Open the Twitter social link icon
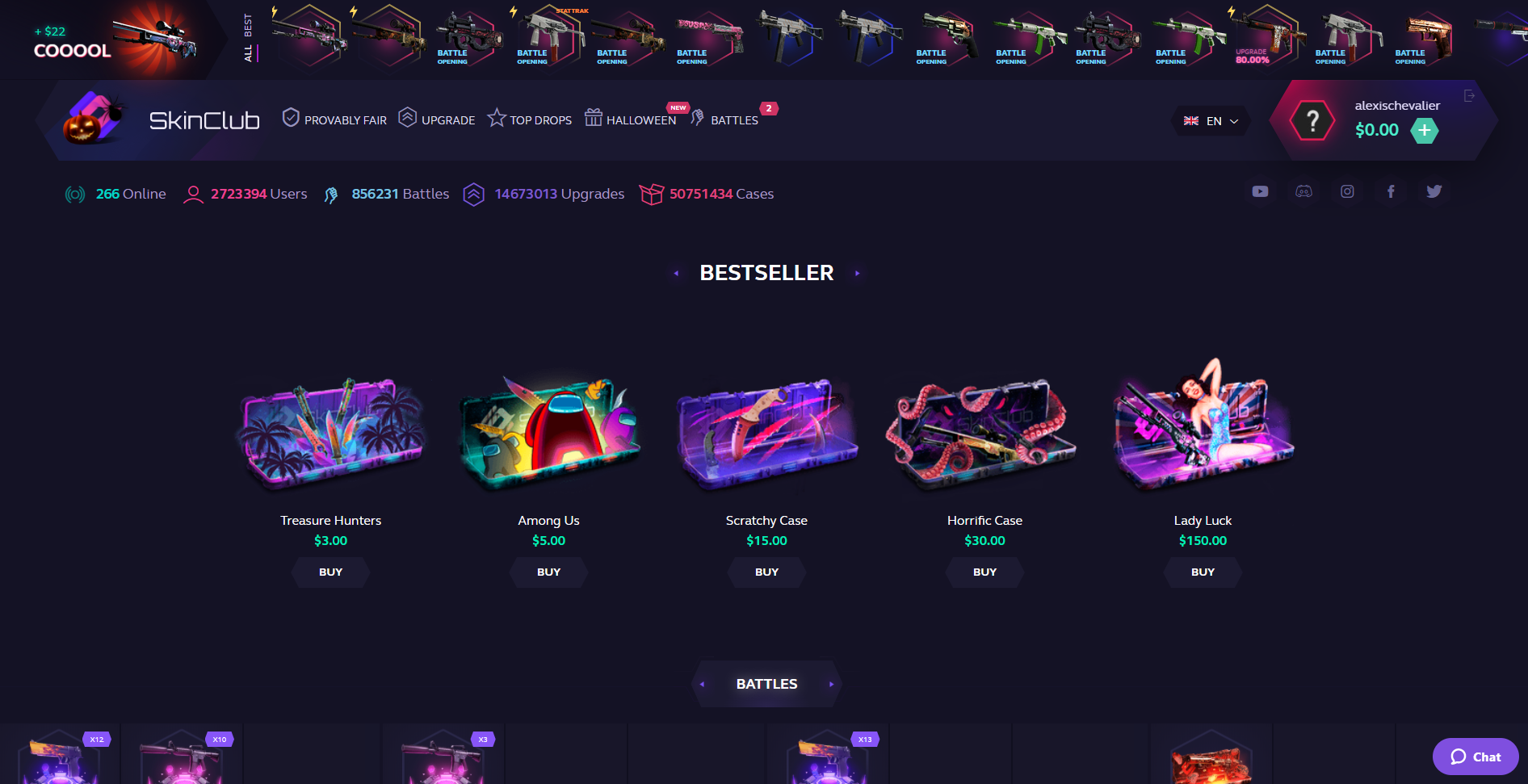This screenshot has height=784, width=1528. 1434,191
